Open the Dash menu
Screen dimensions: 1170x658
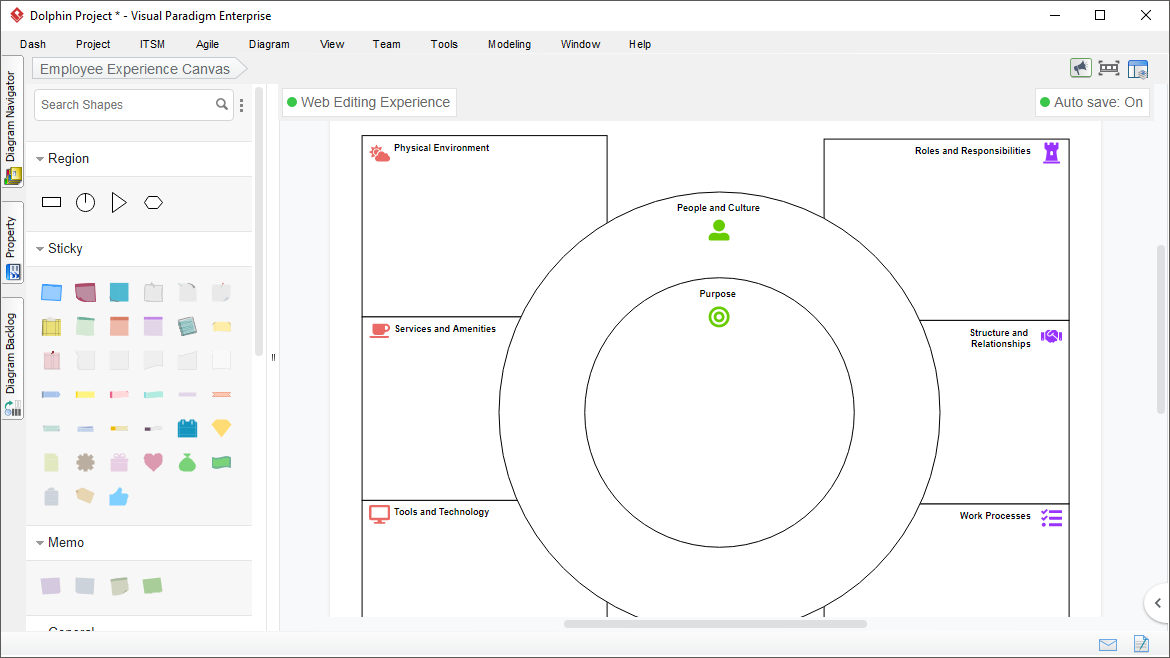(33, 44)
